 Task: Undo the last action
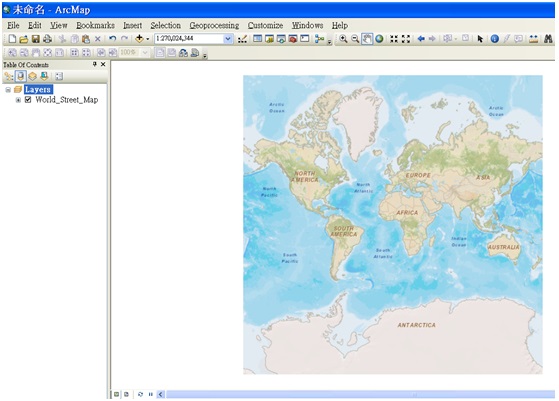(112, 38)
